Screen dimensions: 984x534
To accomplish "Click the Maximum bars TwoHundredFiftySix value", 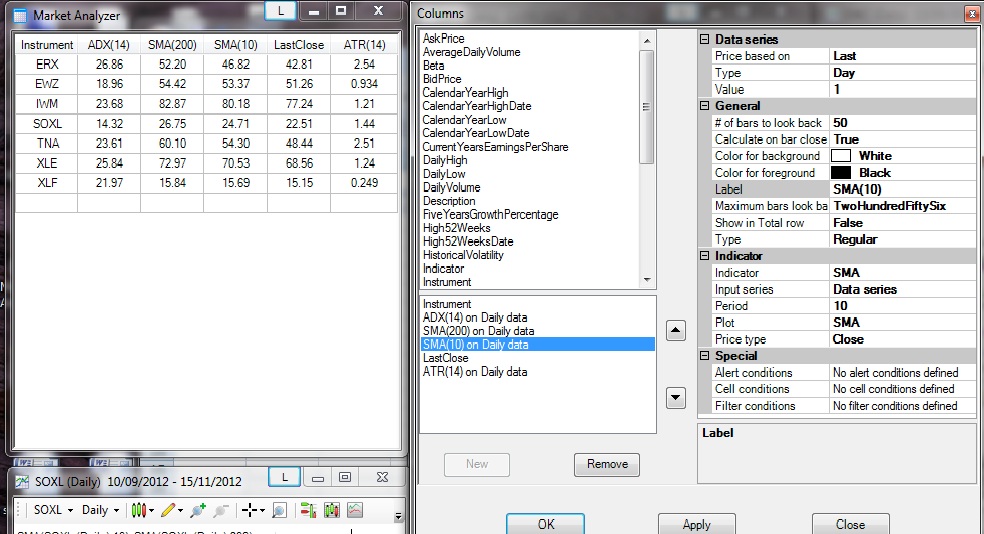I will [x=902, y=206].
